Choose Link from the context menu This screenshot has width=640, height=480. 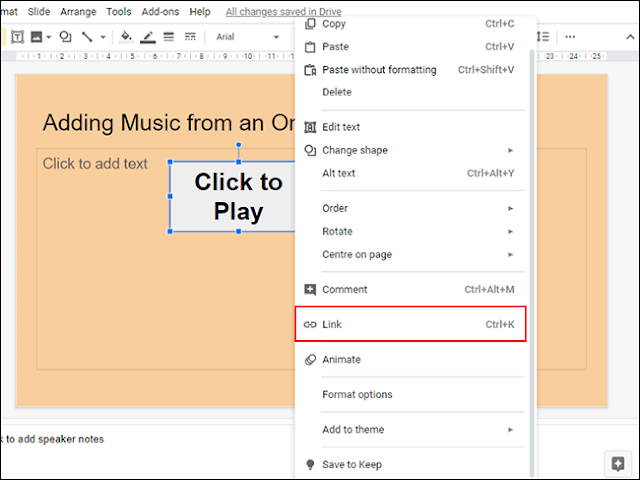(x=410, y=324)
